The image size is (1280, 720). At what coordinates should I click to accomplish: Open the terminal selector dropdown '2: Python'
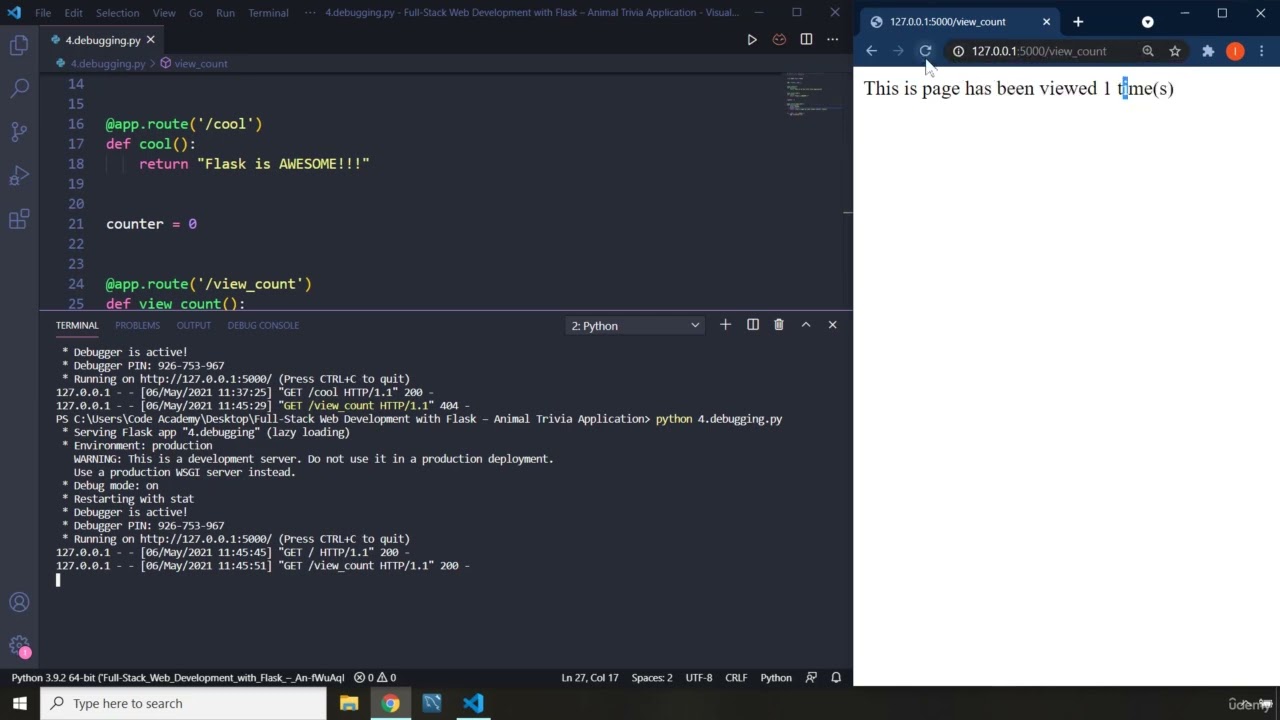click(634, 326)
